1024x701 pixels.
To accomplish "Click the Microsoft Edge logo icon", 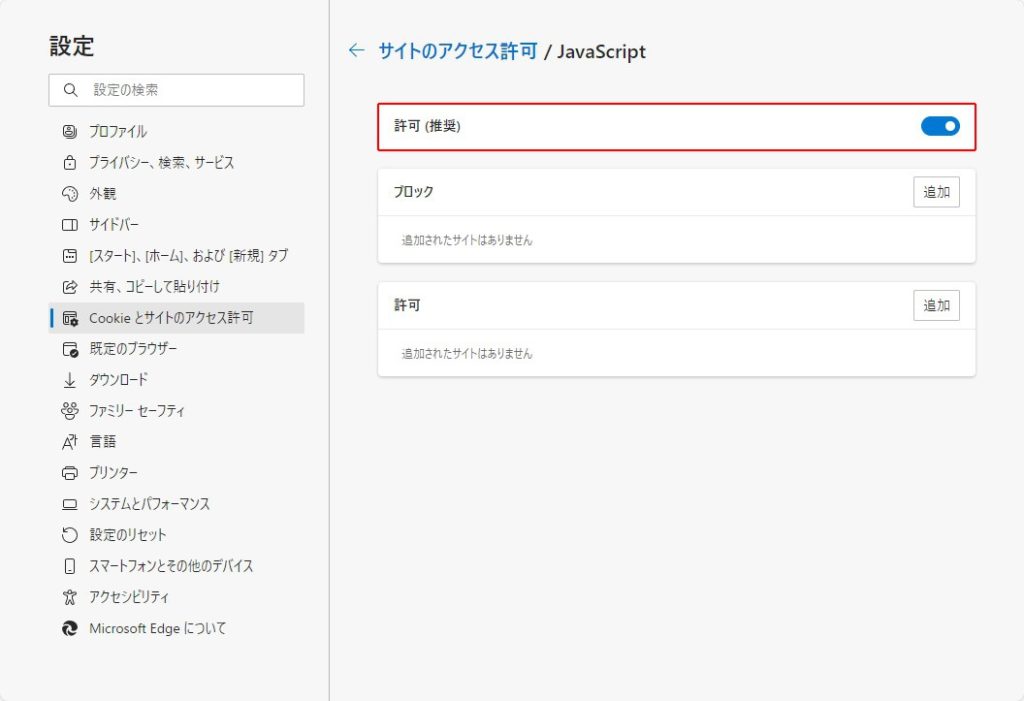I will (69, 628).
